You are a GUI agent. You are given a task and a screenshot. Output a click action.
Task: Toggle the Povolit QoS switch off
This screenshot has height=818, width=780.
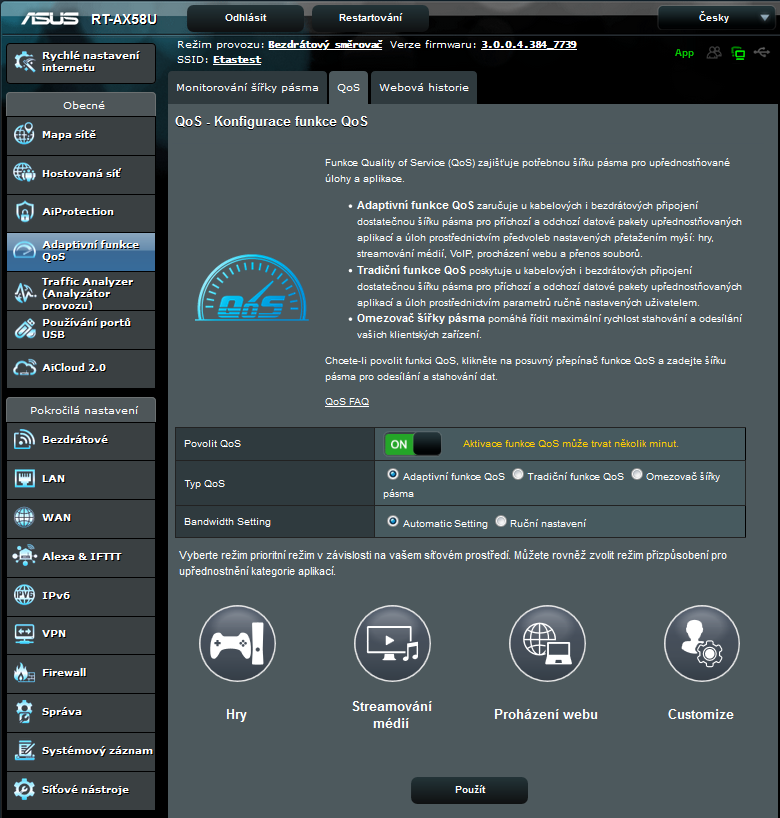412,444
